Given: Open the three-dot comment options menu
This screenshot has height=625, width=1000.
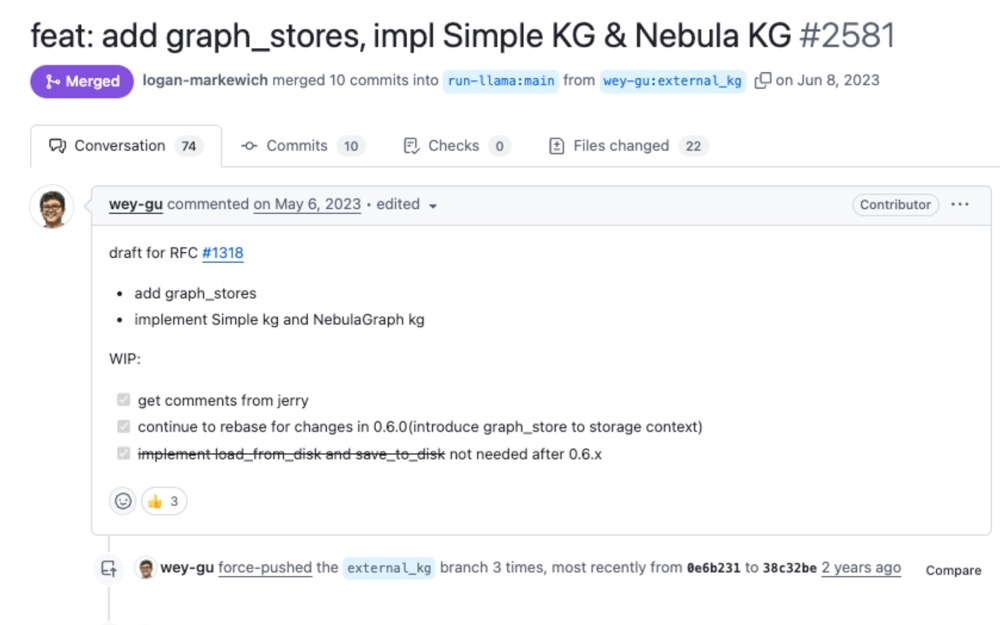Looking at the screenshot, I should pos(960,205).
